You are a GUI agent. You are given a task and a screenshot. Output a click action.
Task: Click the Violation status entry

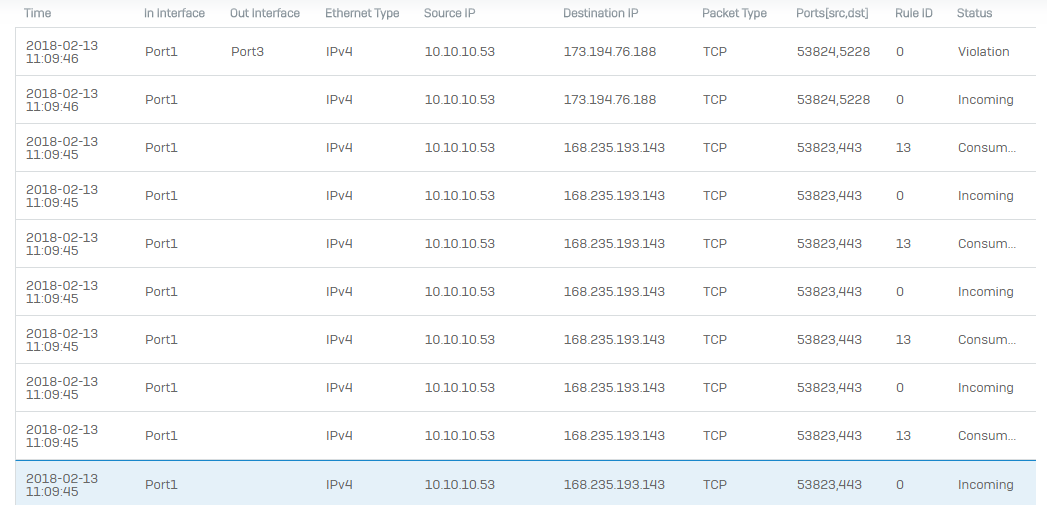click(983, 51)
